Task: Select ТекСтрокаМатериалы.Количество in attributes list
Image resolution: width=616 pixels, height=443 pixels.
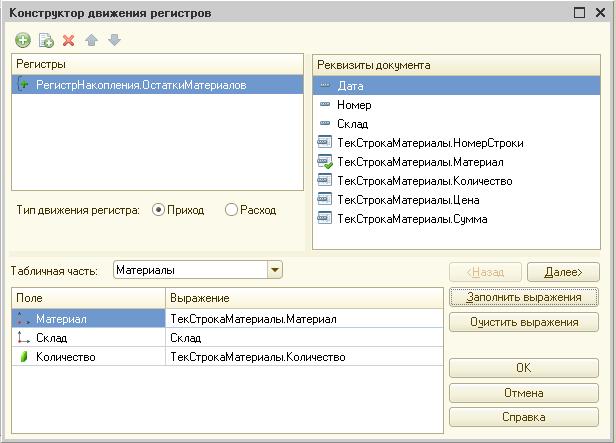Action: click(x=456, y=180)
